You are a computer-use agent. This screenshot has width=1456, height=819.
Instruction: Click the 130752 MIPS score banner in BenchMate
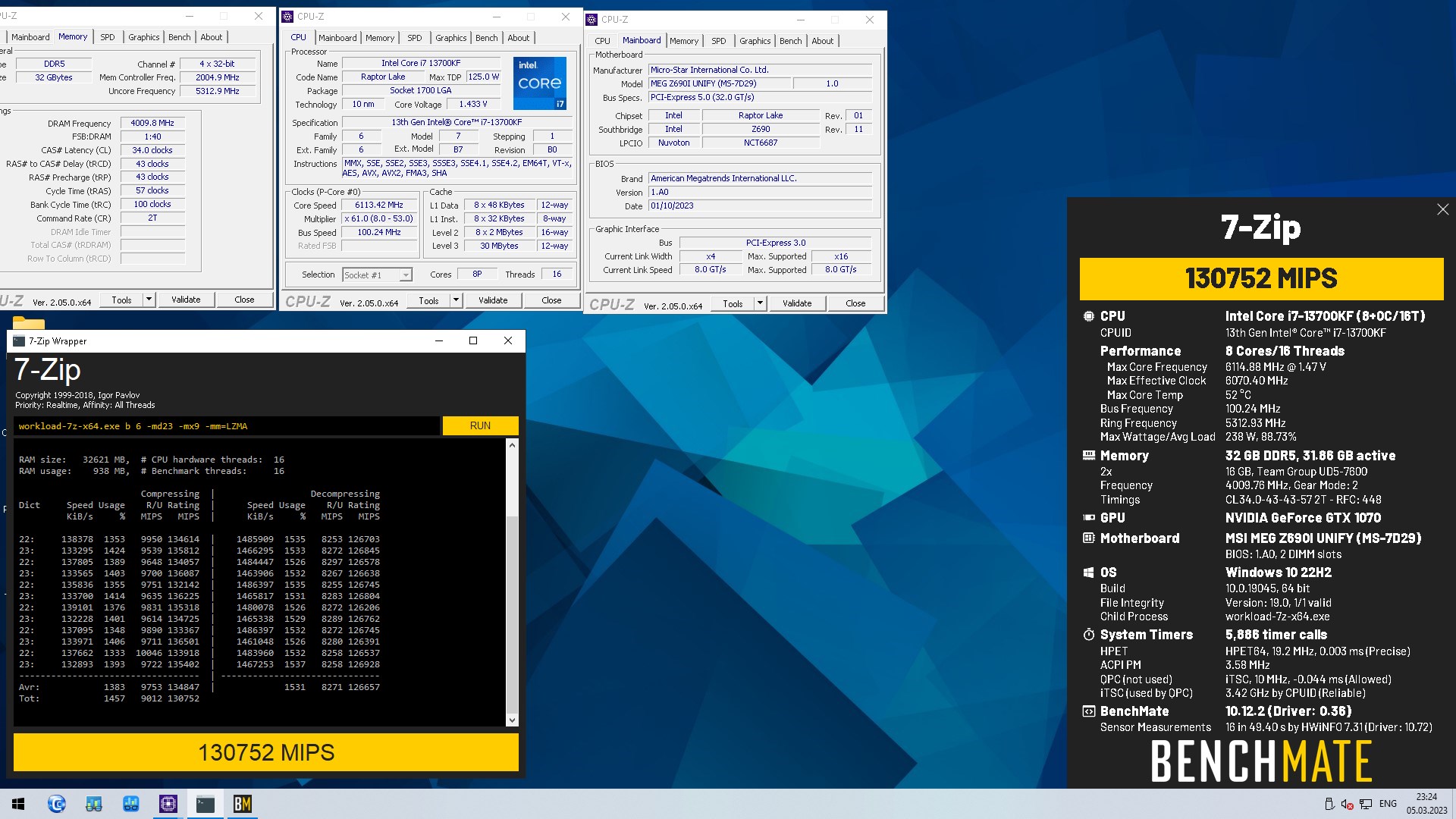1261,278
